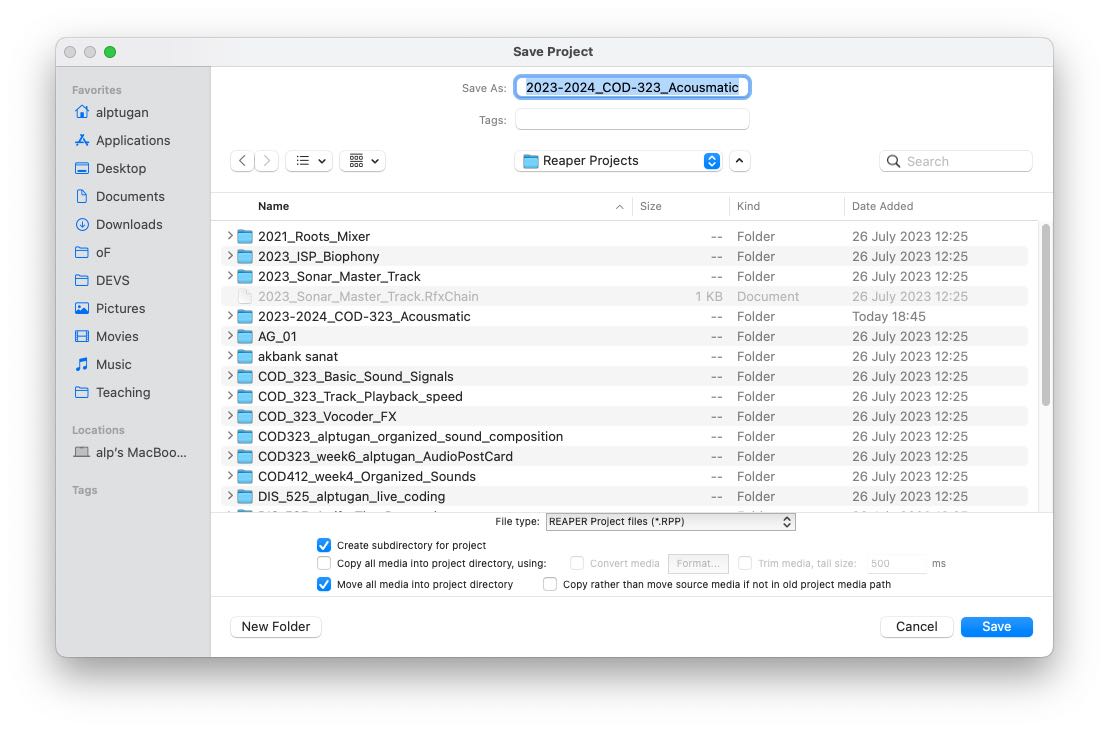Uncheck Move all media into project directory
Screen dimensions: 1109x731
point(324,585)
